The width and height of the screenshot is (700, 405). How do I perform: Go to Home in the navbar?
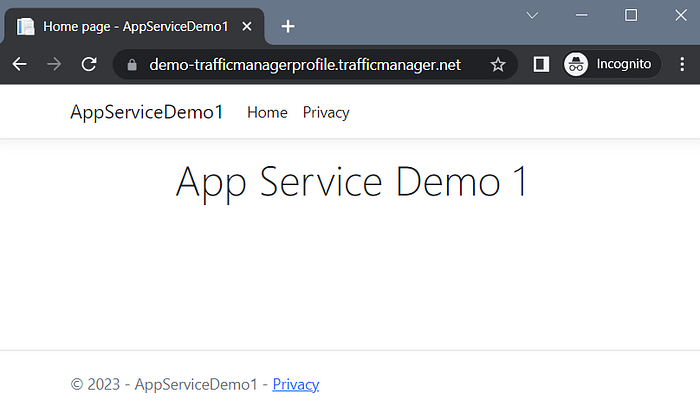click(x=267, y=113)
